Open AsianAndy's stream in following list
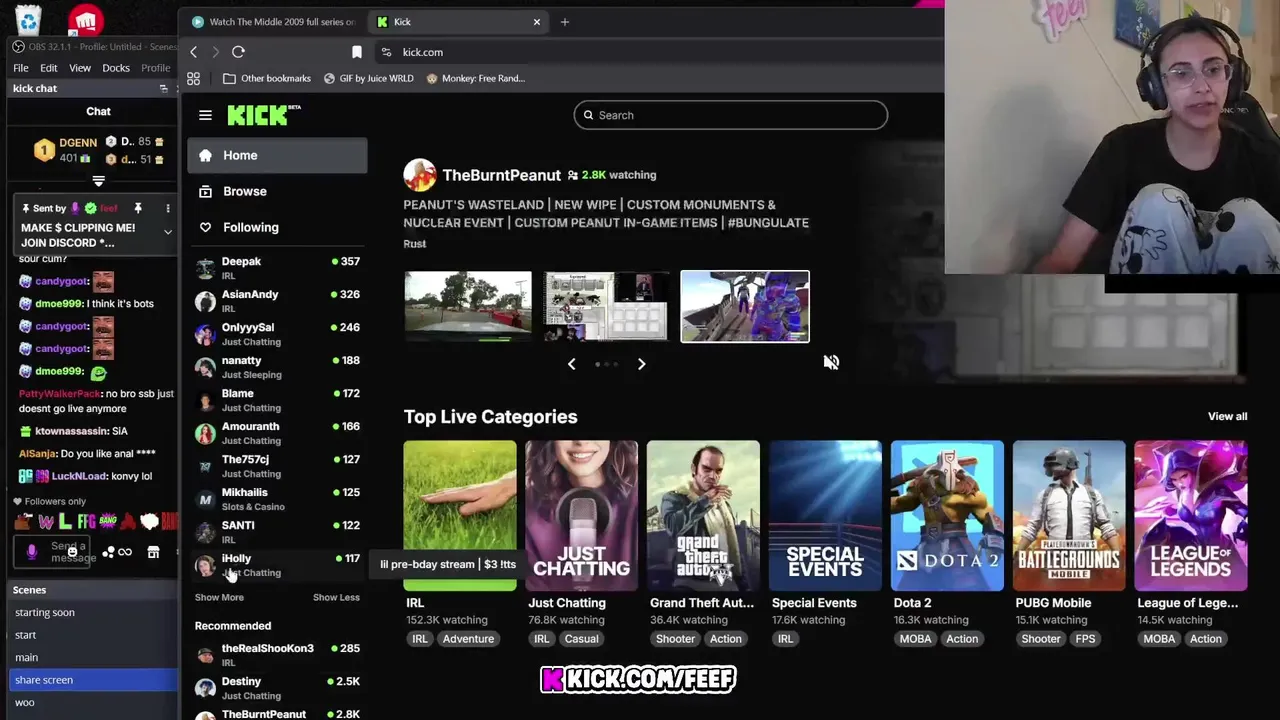The image size is (1280, 720). click(x=277, y=301)
